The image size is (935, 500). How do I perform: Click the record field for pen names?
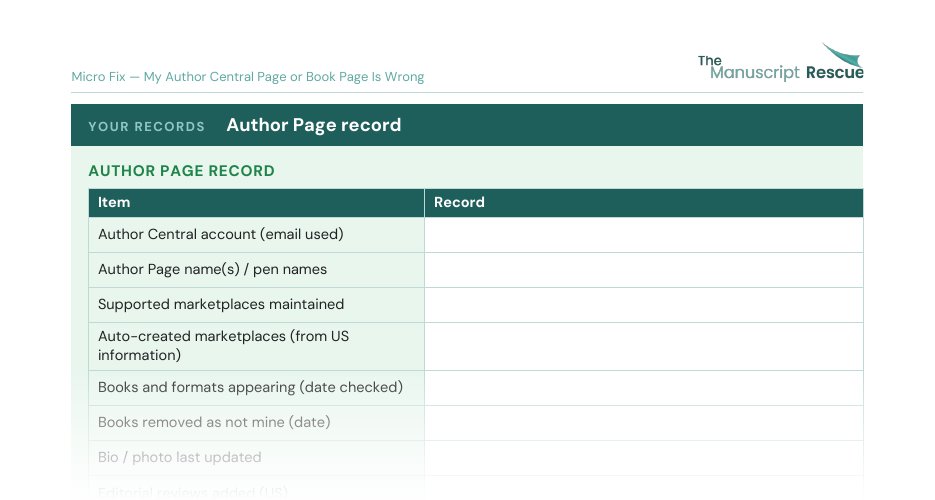[x=643, y=270]
